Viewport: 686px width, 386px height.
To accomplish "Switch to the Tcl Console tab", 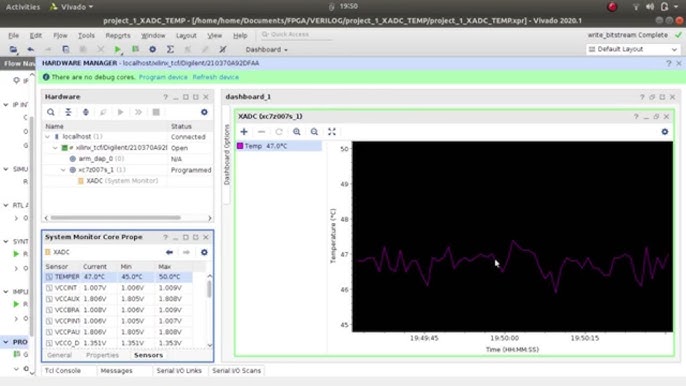I will coord(63,371).
